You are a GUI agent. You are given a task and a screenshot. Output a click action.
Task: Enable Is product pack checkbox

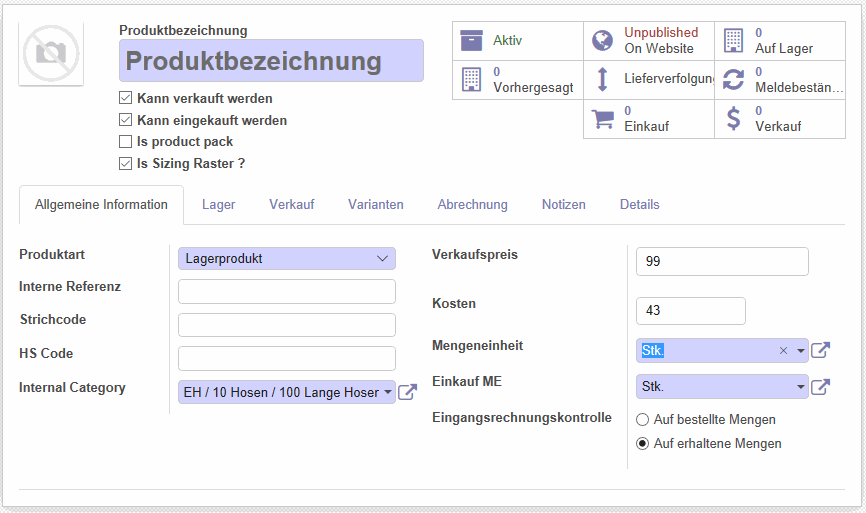[x=125, y=142]
